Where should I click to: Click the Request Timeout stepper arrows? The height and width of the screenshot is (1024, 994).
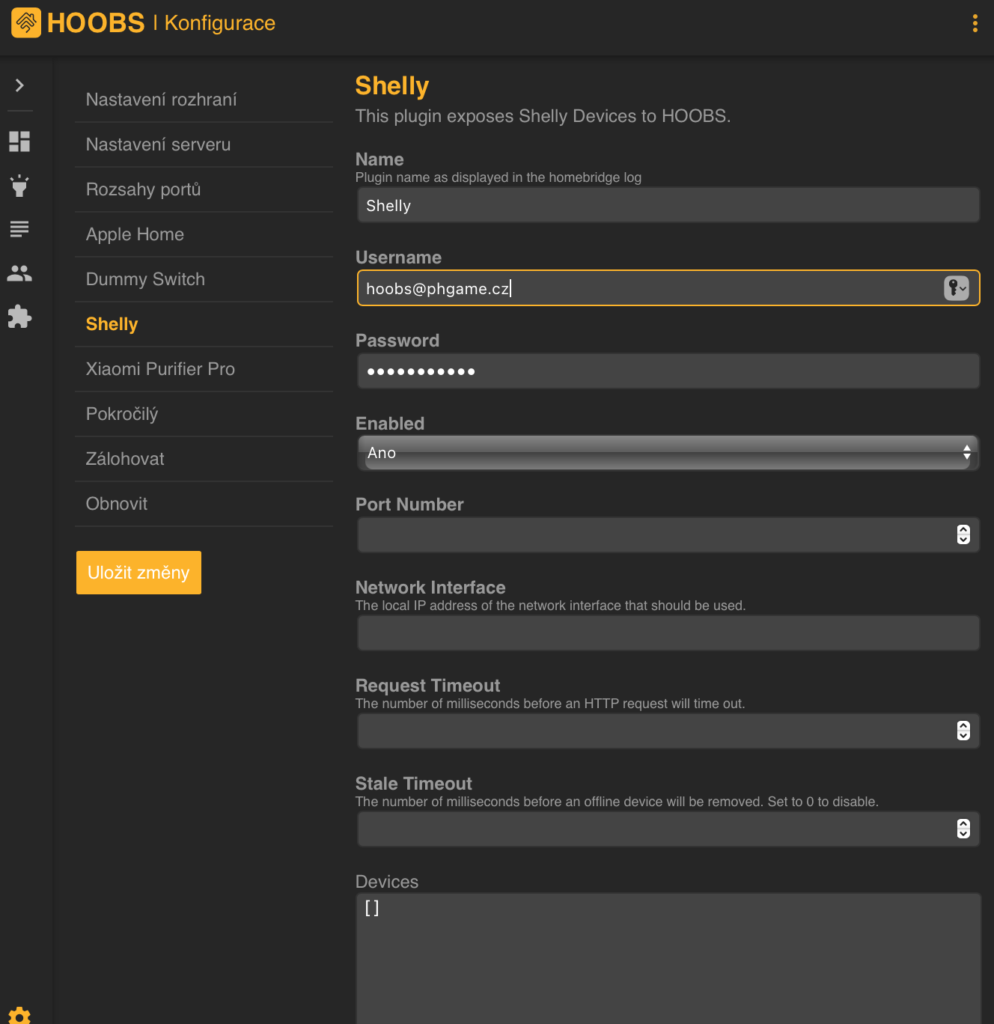963,731
